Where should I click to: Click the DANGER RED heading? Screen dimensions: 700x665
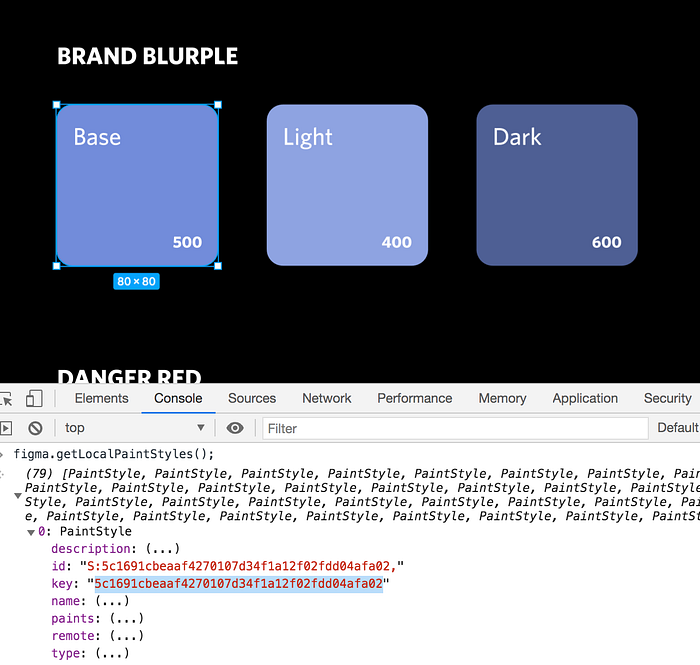[x=129, y=376]
